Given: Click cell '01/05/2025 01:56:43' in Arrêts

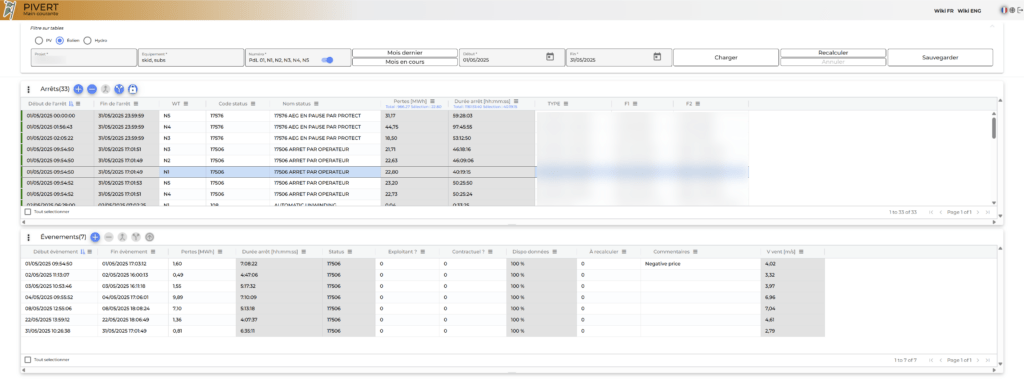Looking at the screenshot, I should tap(57, 127).
